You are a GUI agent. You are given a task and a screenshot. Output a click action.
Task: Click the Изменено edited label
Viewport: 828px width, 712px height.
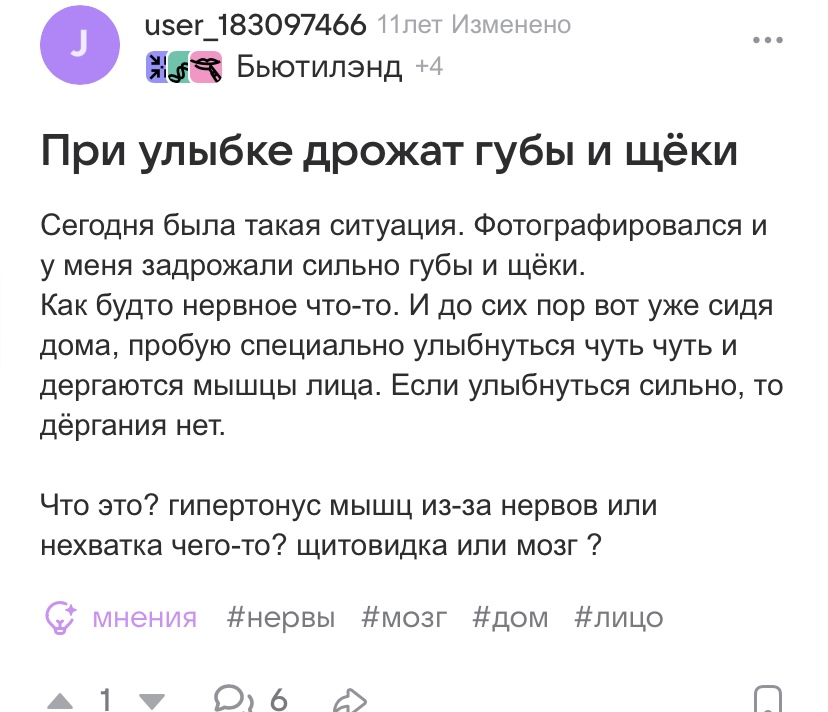pos(511,25)
